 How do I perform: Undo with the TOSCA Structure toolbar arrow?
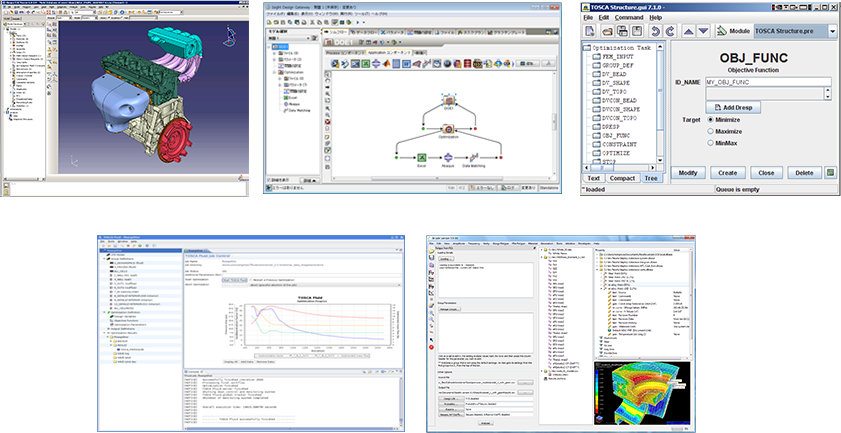[655, 31]
